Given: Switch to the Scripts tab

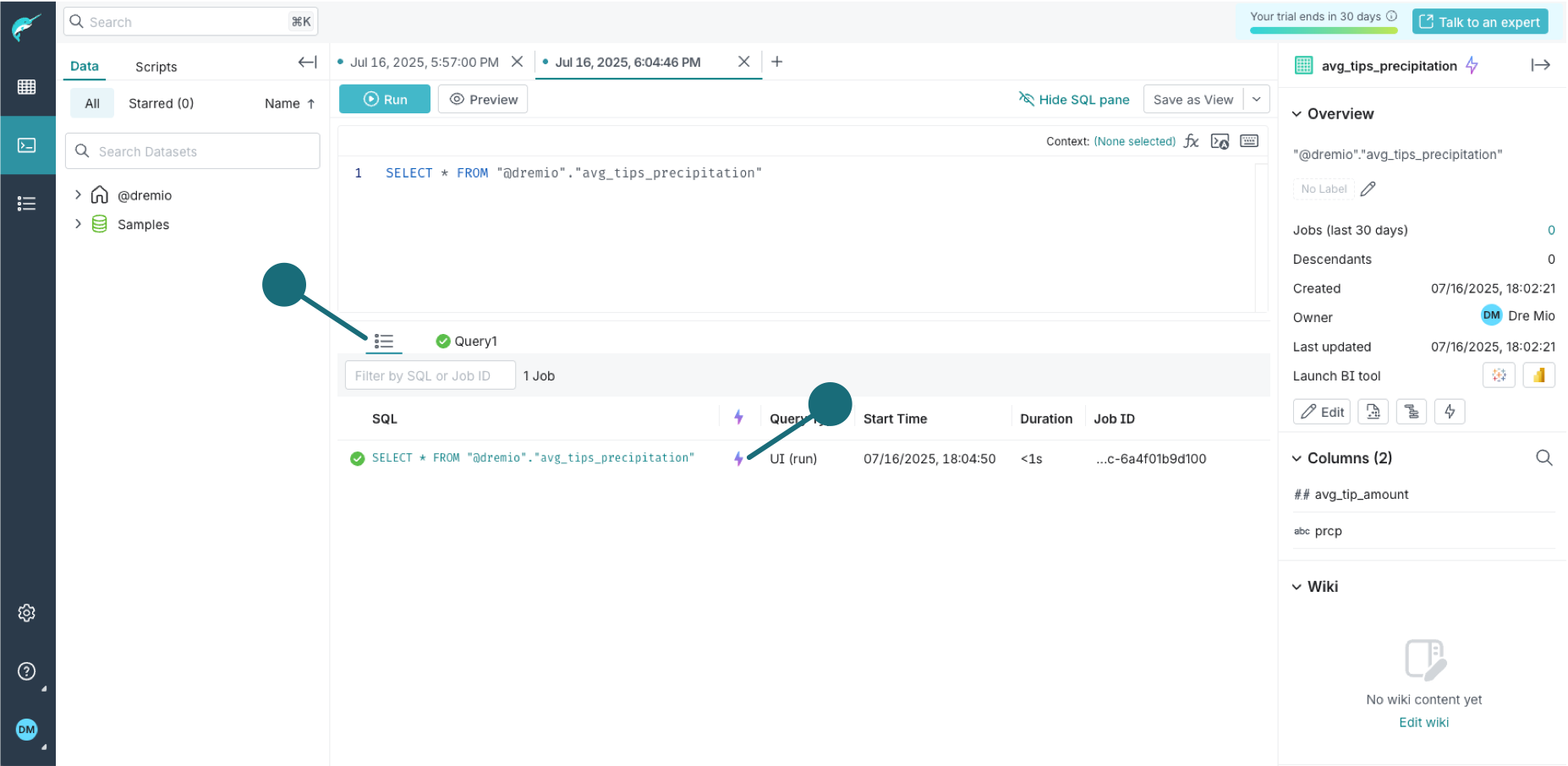Looking at the screenshot, I should tap(156, 66).
